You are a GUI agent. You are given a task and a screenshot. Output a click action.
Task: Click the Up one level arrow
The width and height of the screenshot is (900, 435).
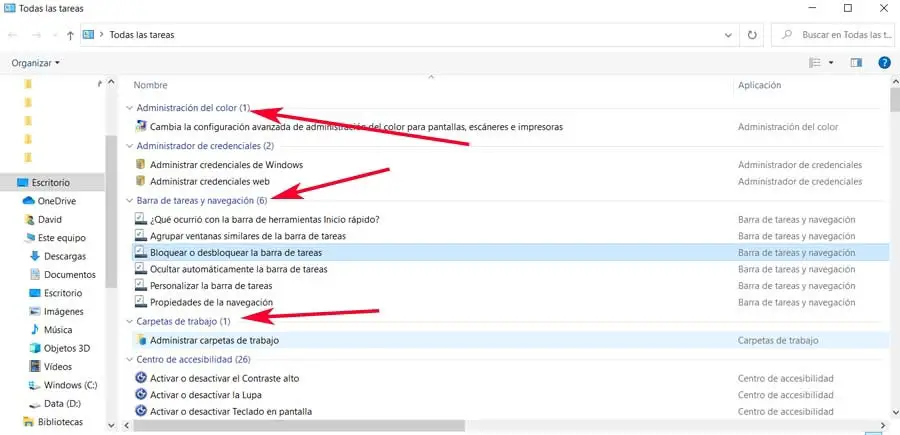coord(70,35)
